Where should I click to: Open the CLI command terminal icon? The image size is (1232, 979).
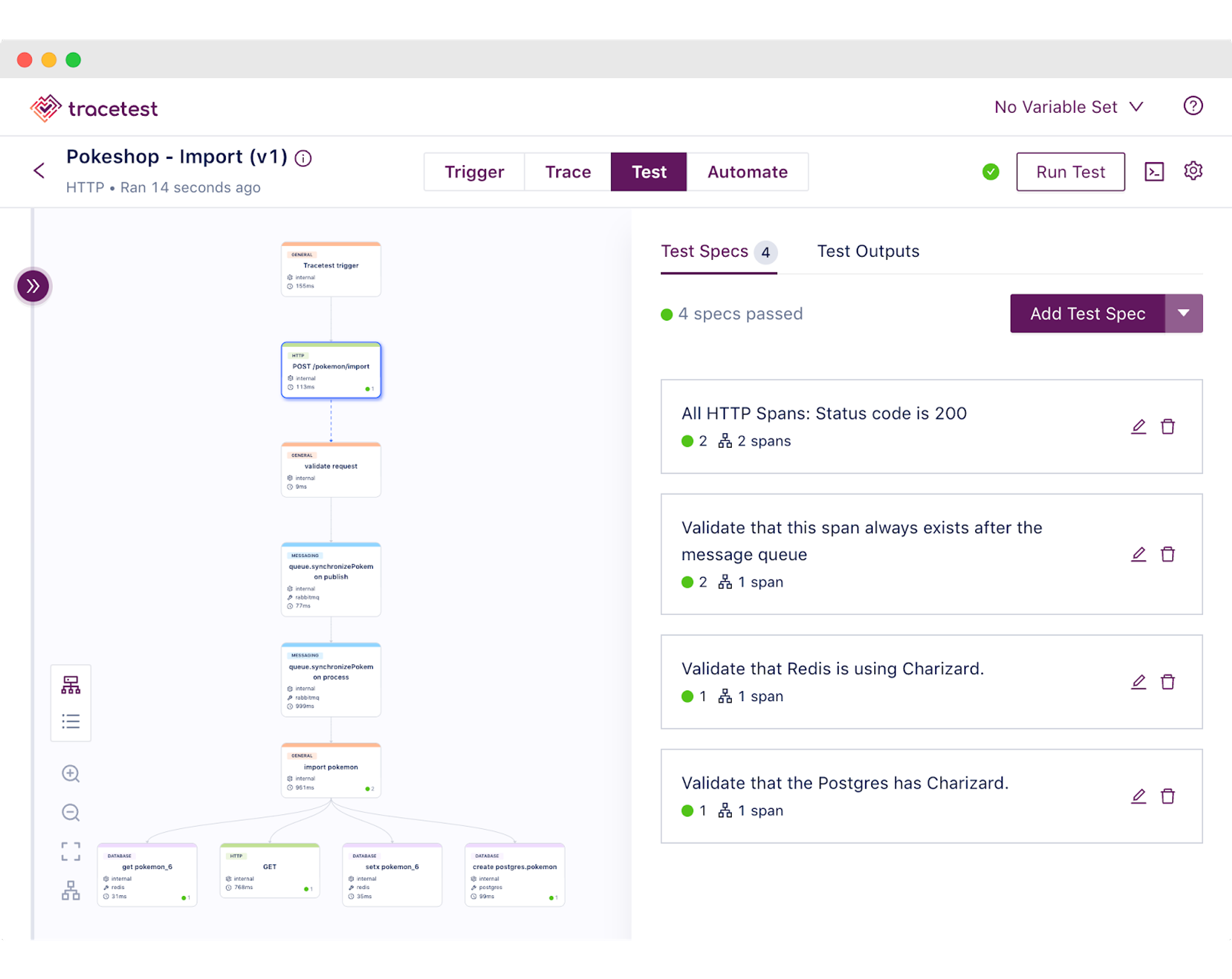point(1154,171)
